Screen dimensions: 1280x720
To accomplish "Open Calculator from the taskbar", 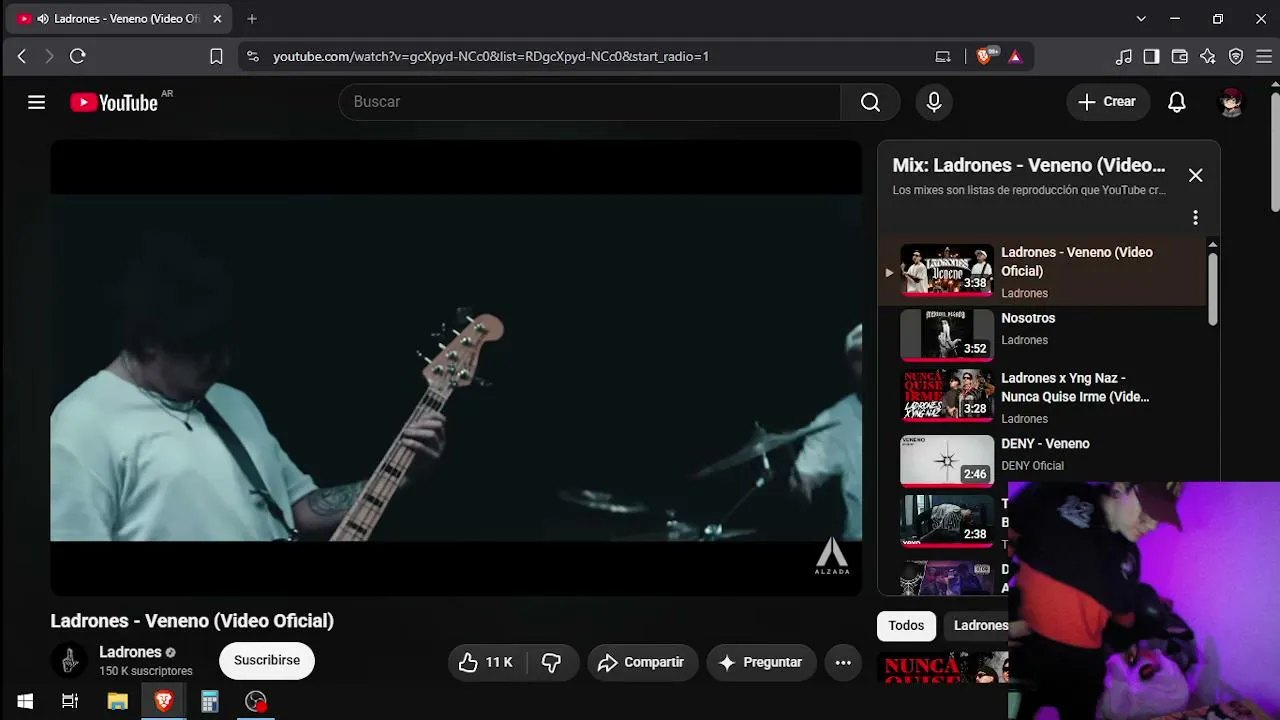I will [x=209, y=701].
